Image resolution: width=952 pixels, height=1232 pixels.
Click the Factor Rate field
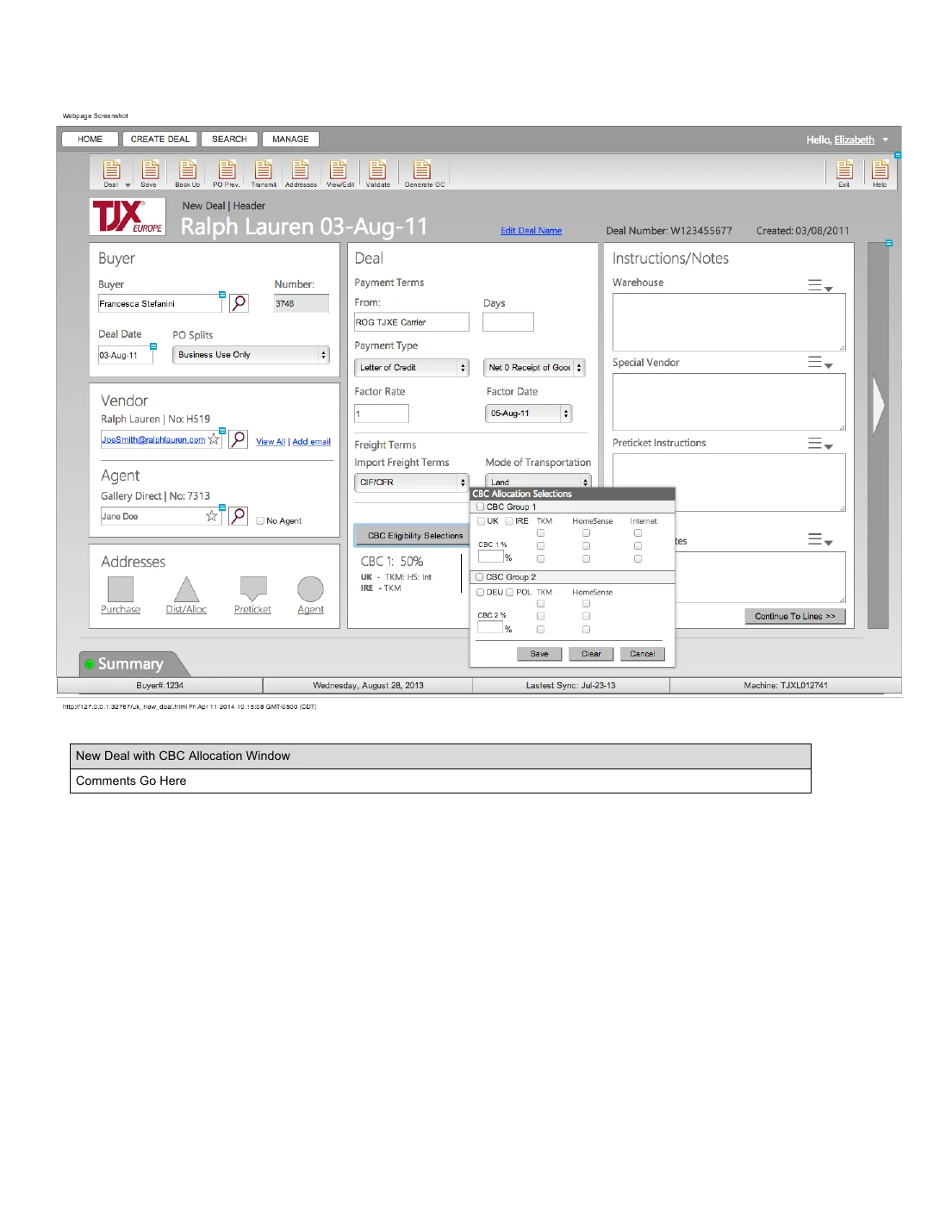[382, 414]
